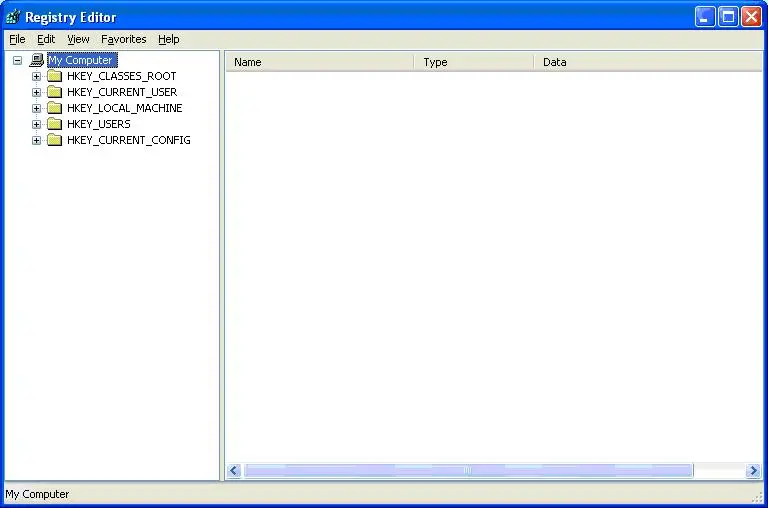The height and width of the screenshot is (508, 768).
Task: Click the Registry Editor title bar icon
Action: [13, 16]
